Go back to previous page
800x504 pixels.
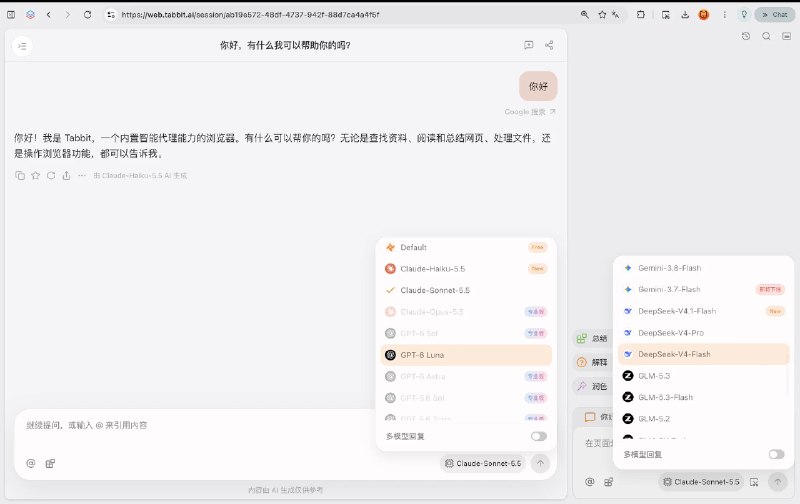coord(48,15)
